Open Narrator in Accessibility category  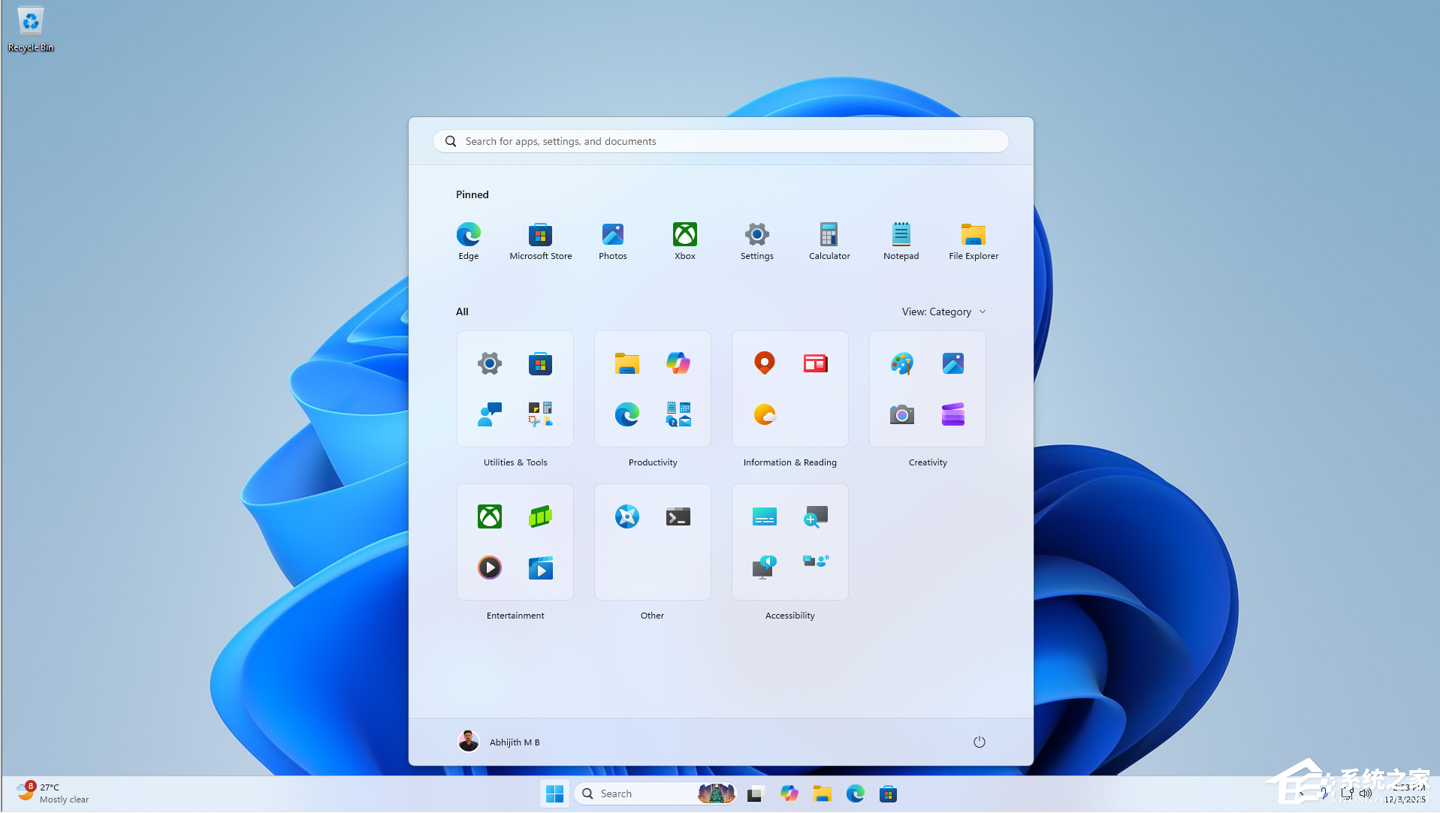(764, 567)
